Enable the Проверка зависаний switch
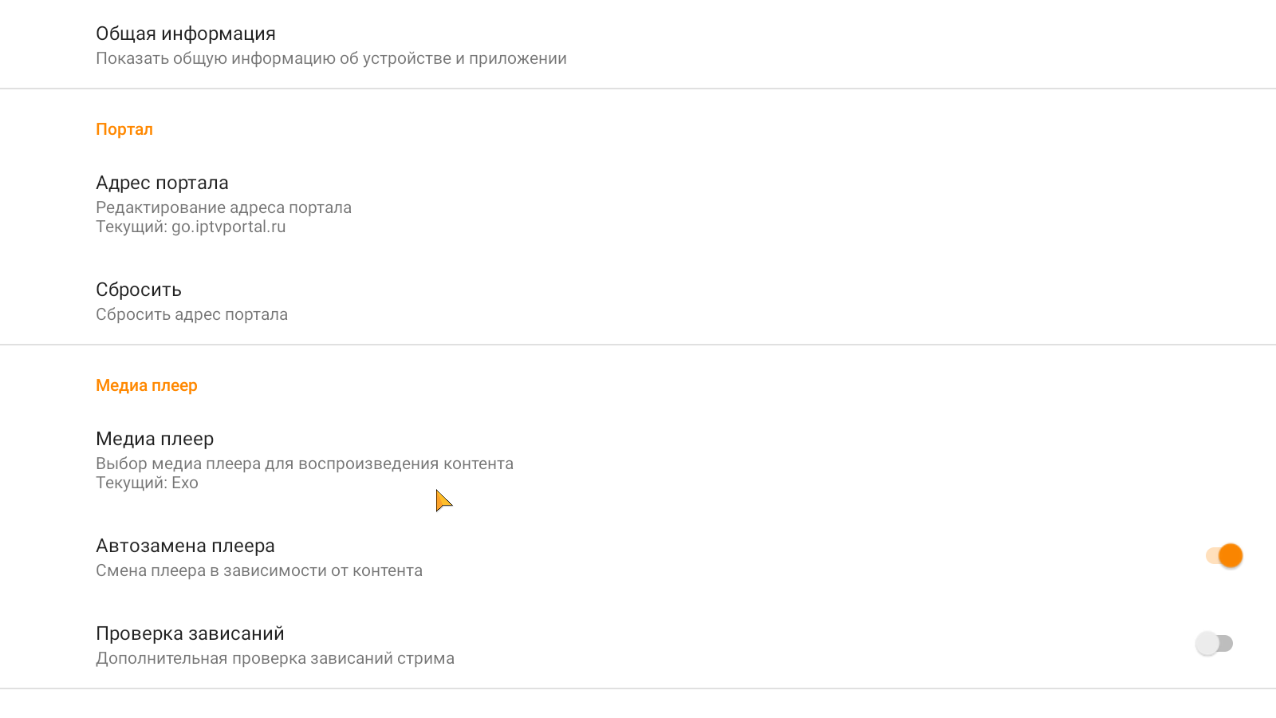 [x=1215, y=644]
